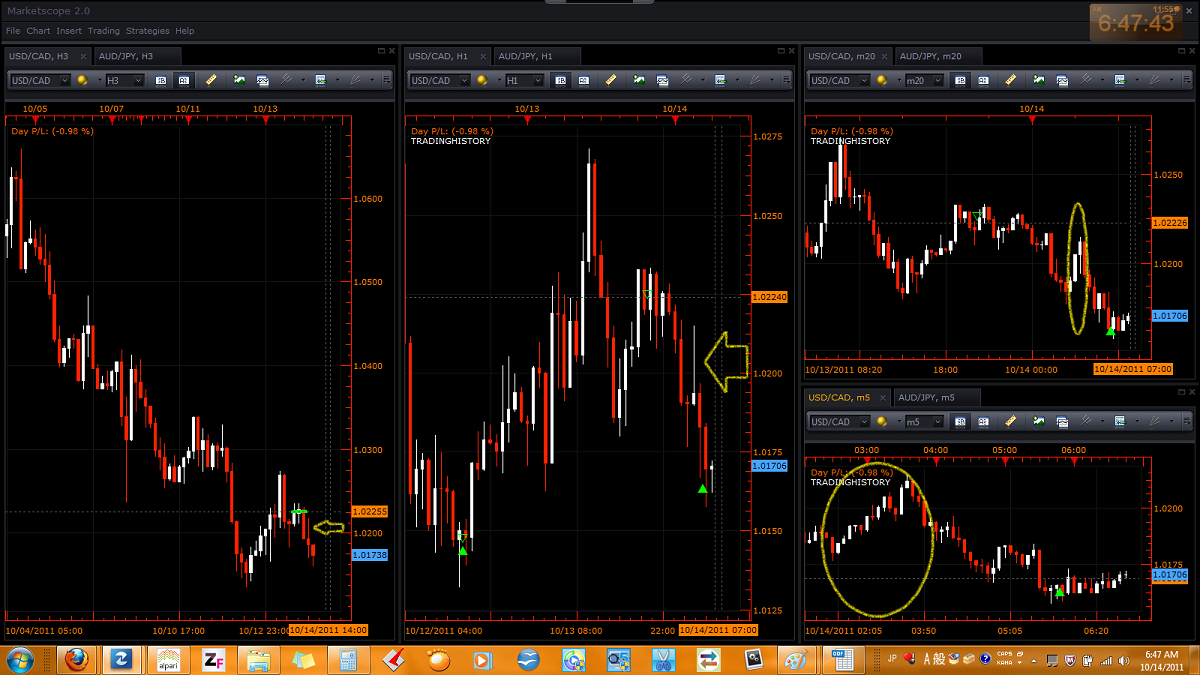The image size is (1200, 675).
Task: Open the Trading menu
Action: click(104, 31)
